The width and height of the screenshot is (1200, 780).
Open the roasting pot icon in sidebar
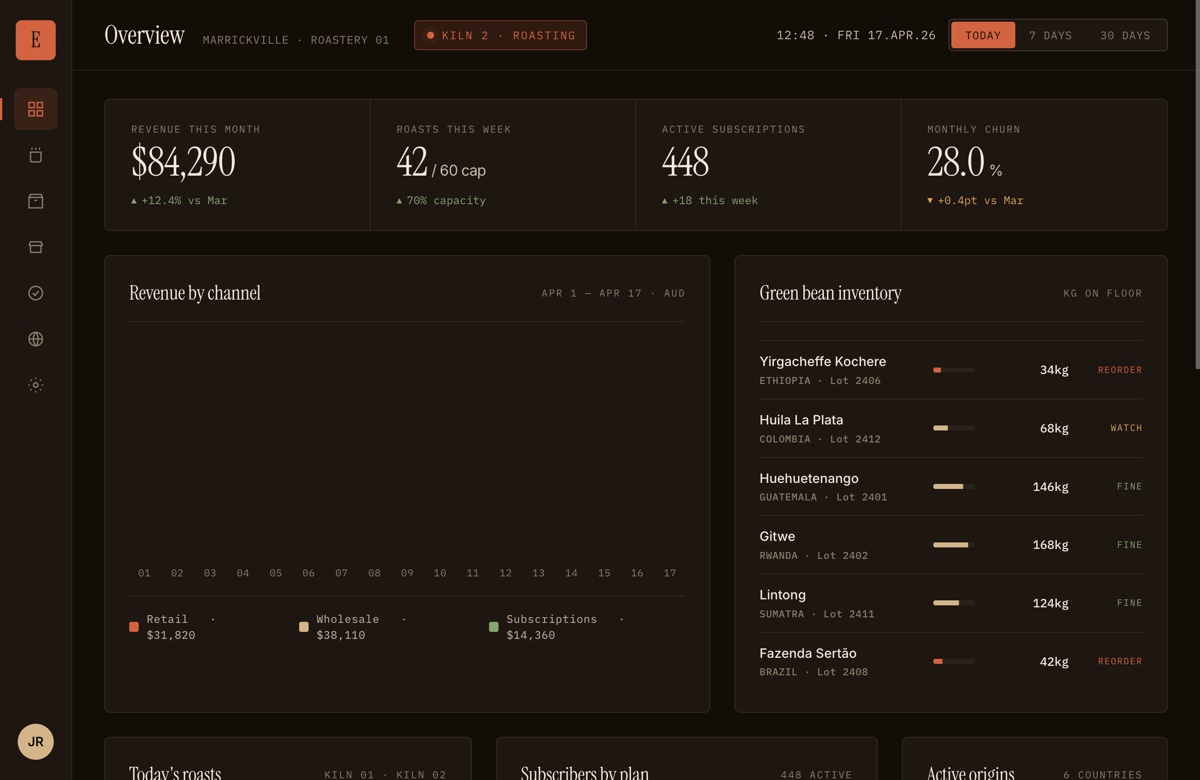[35, 155]
